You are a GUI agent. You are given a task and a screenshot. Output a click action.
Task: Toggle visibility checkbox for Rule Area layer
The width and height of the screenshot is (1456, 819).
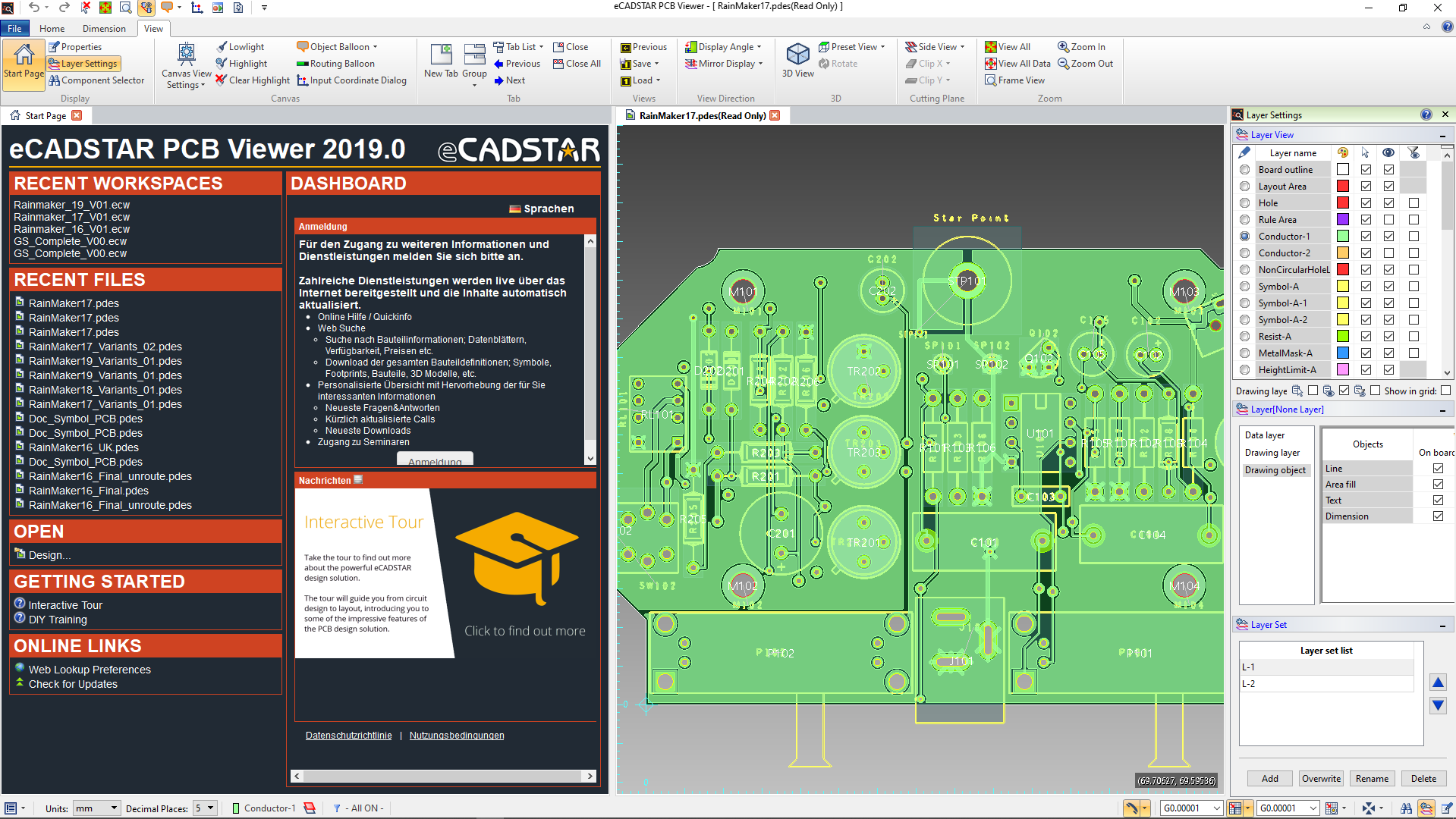1388,220
